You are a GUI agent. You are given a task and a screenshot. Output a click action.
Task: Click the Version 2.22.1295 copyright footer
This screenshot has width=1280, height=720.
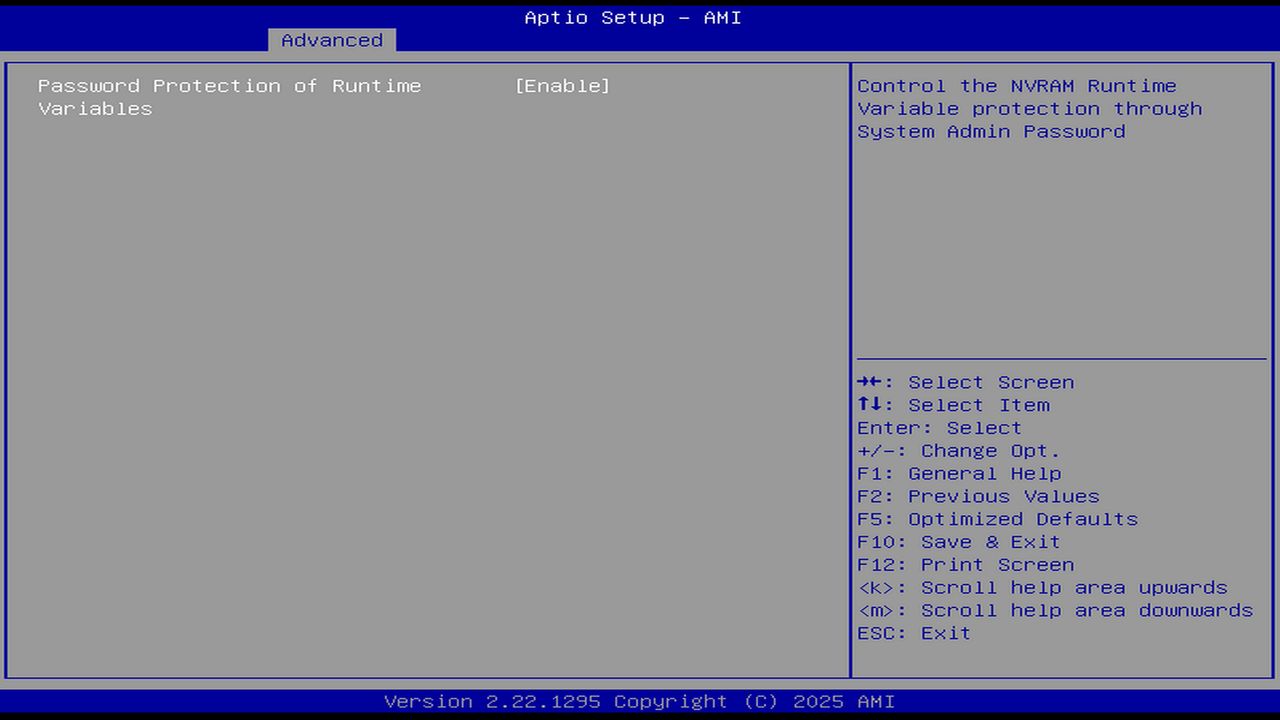click(x=640, y=702)
